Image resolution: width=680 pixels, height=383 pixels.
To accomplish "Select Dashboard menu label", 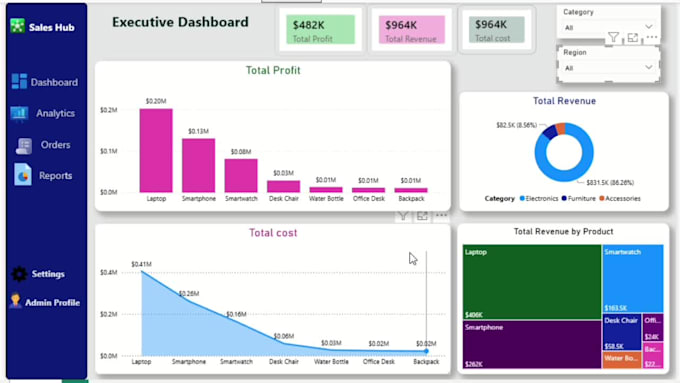I will 54,82.
